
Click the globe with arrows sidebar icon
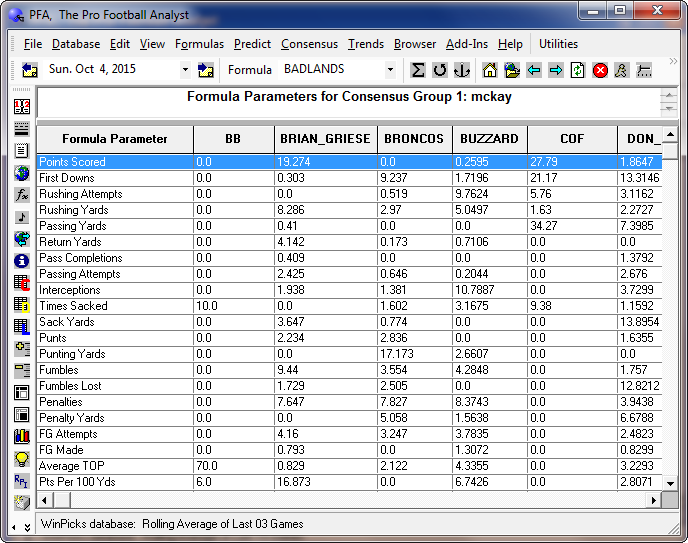[22, 239]
